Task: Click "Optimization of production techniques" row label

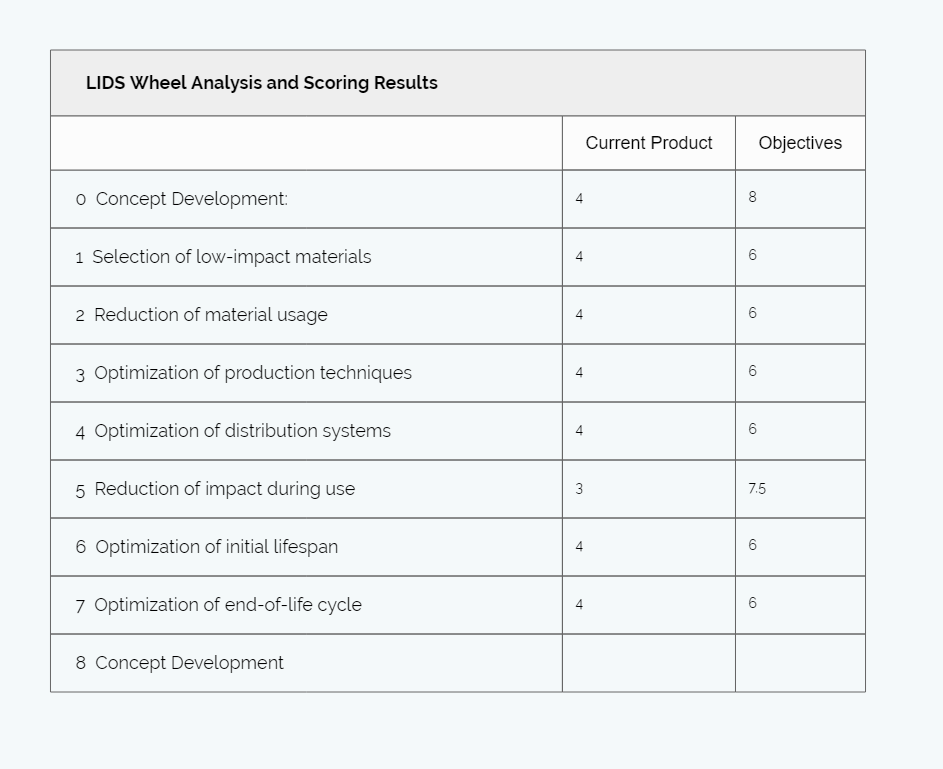Action: 252,373
